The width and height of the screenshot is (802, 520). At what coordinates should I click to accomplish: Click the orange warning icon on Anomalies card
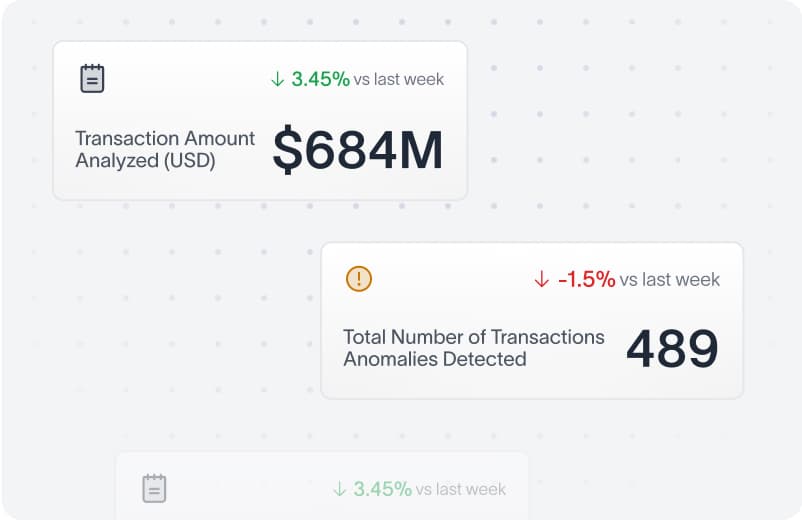tap(358, 279)
